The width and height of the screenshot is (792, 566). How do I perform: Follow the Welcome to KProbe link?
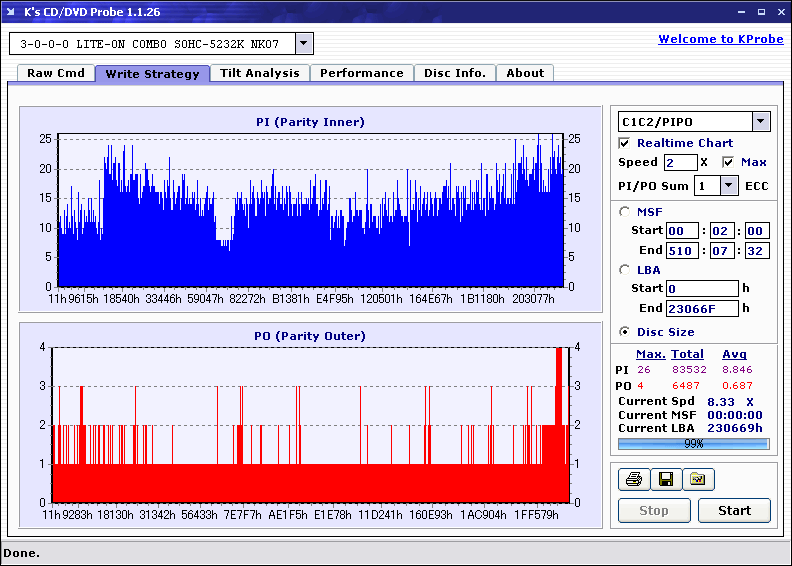coord(718,39)
